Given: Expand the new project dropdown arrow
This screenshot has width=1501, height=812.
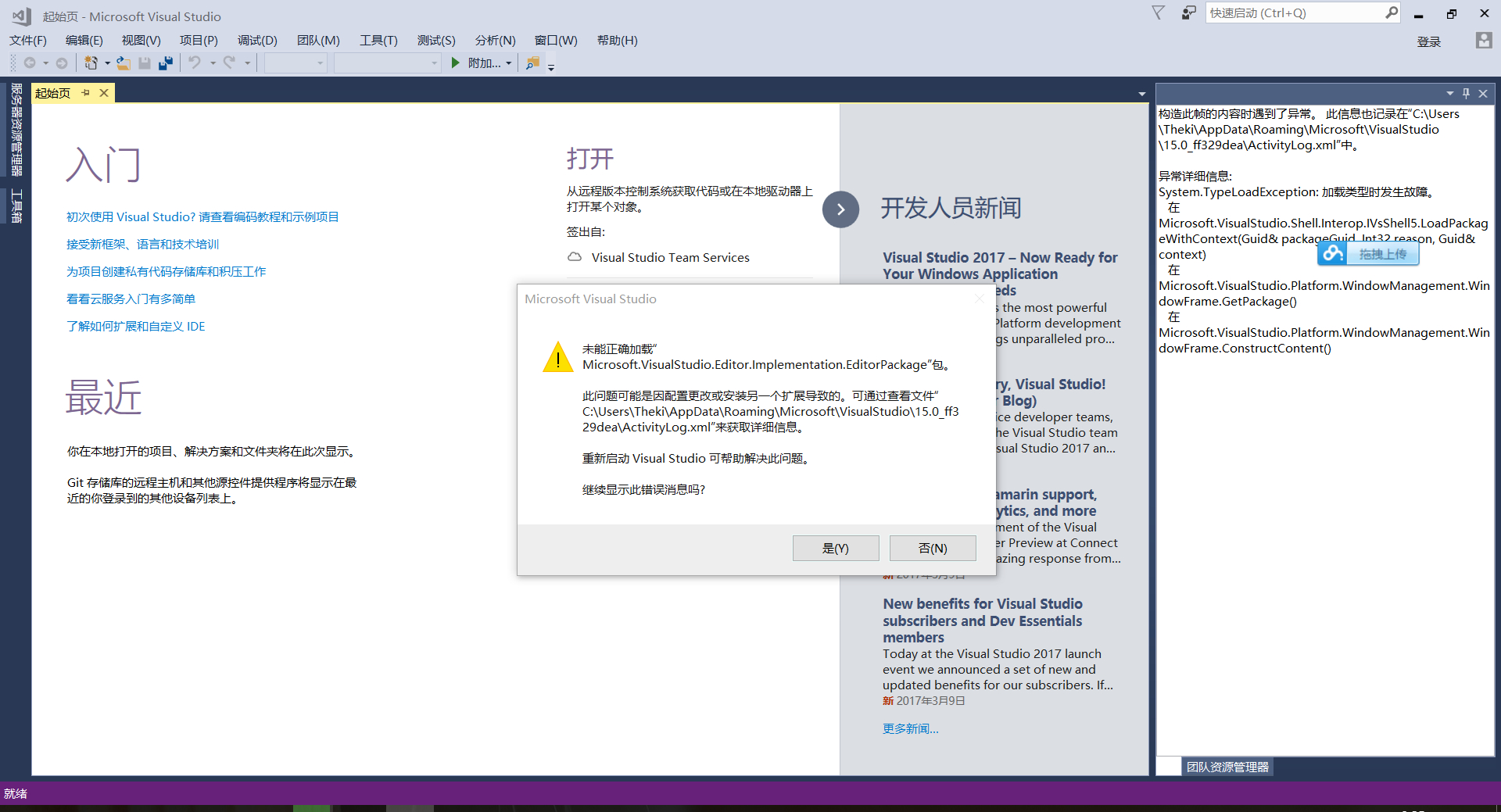Looking at the screenshot, I should click(107, 63).
